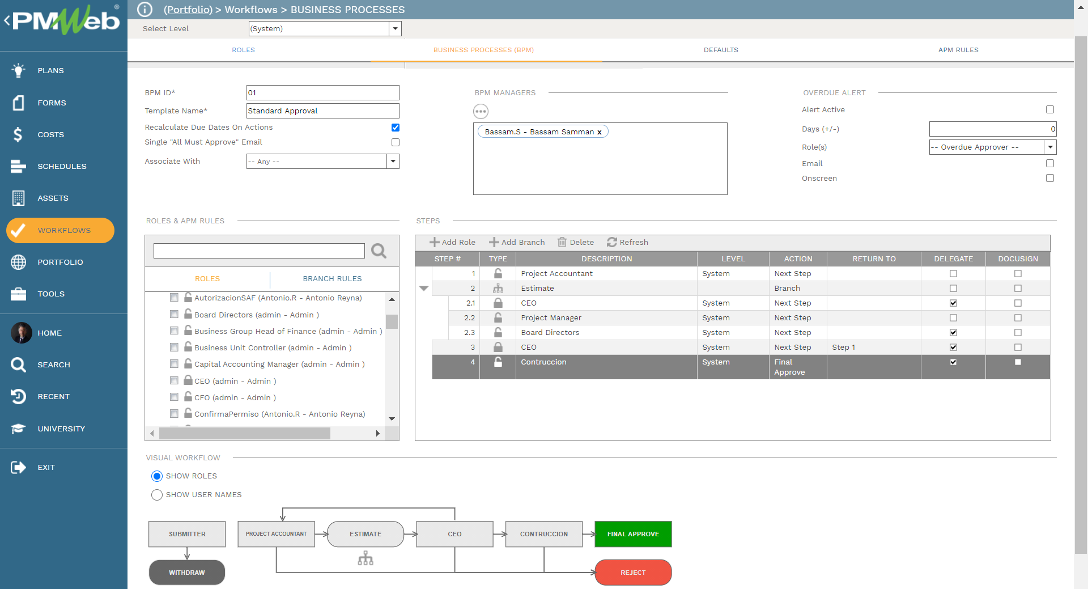1089x589 pixels.
Task: Select the Show User Names option
Action: point(157,495)
